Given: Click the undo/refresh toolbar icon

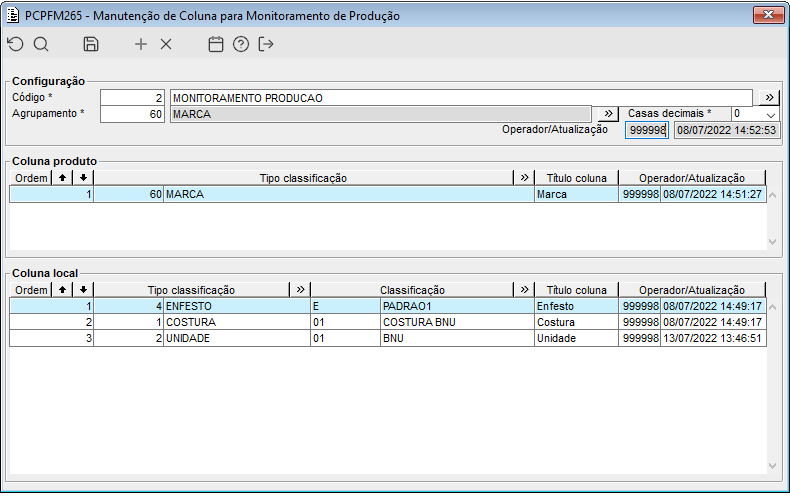Looking at the screenshot, I should pos(16,44).
